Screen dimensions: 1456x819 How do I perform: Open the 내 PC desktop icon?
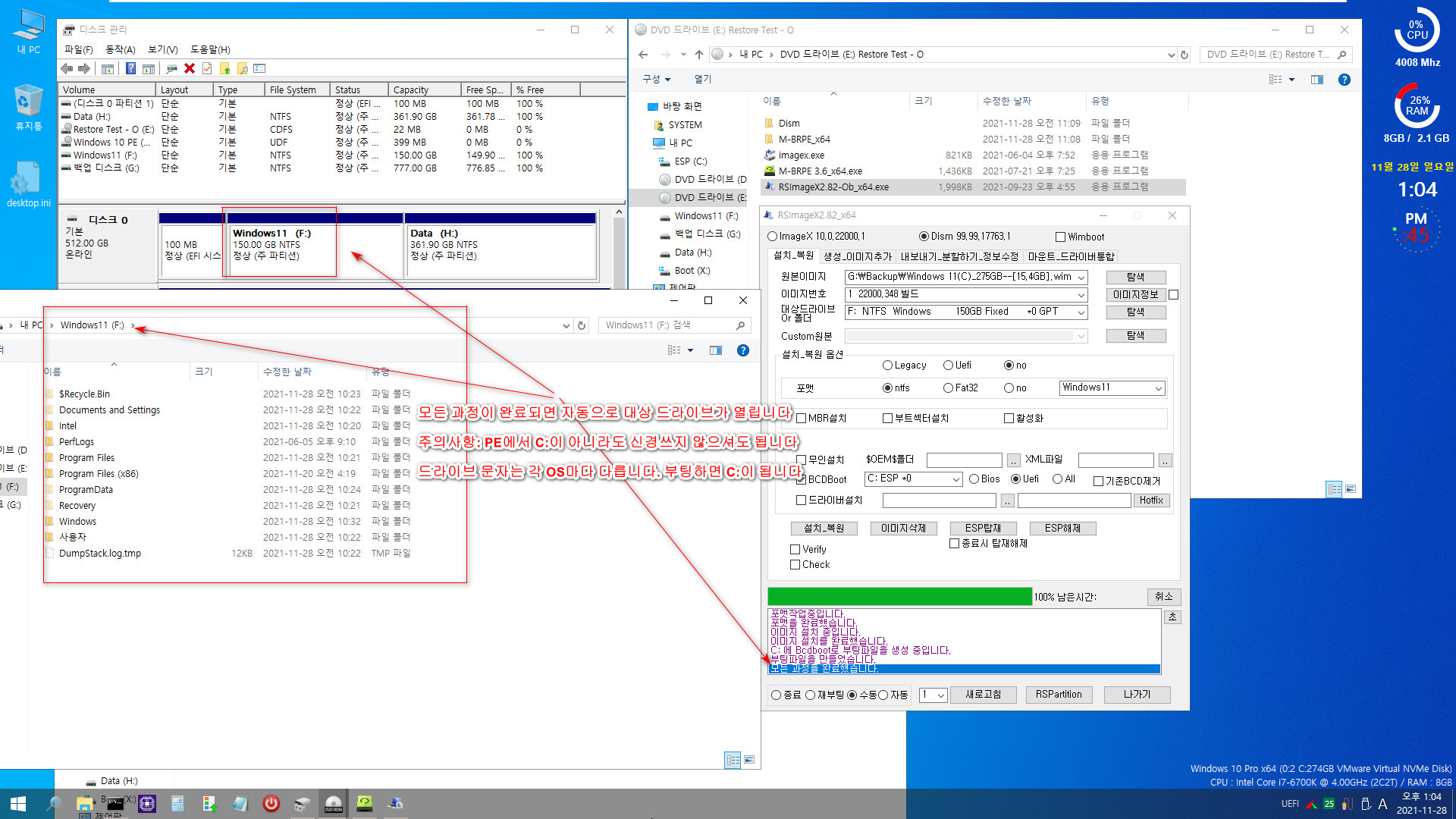(28, 32)
